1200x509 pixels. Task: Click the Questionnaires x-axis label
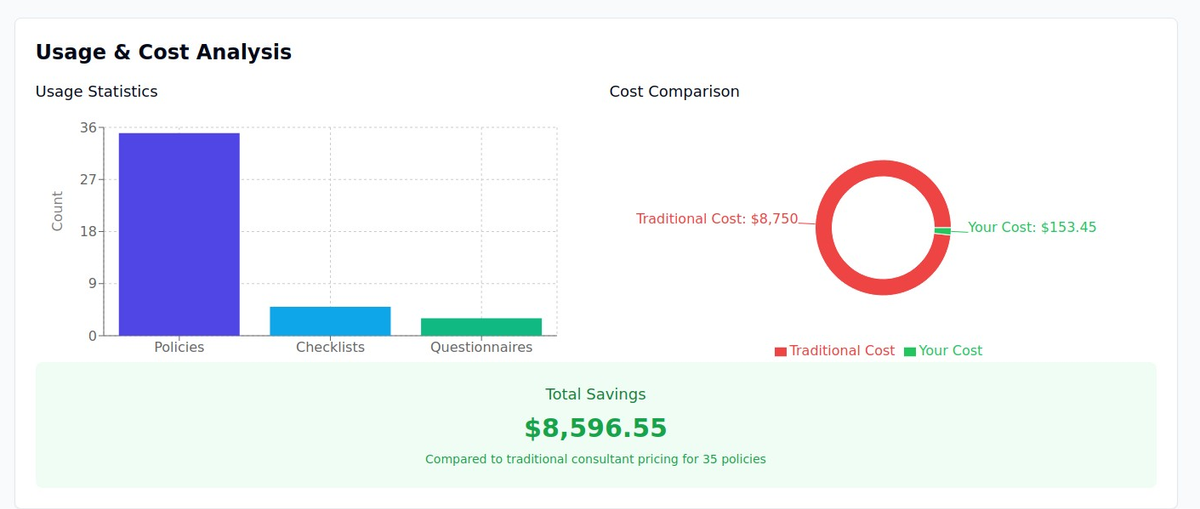pyautogui.click(x=481, y=348)
